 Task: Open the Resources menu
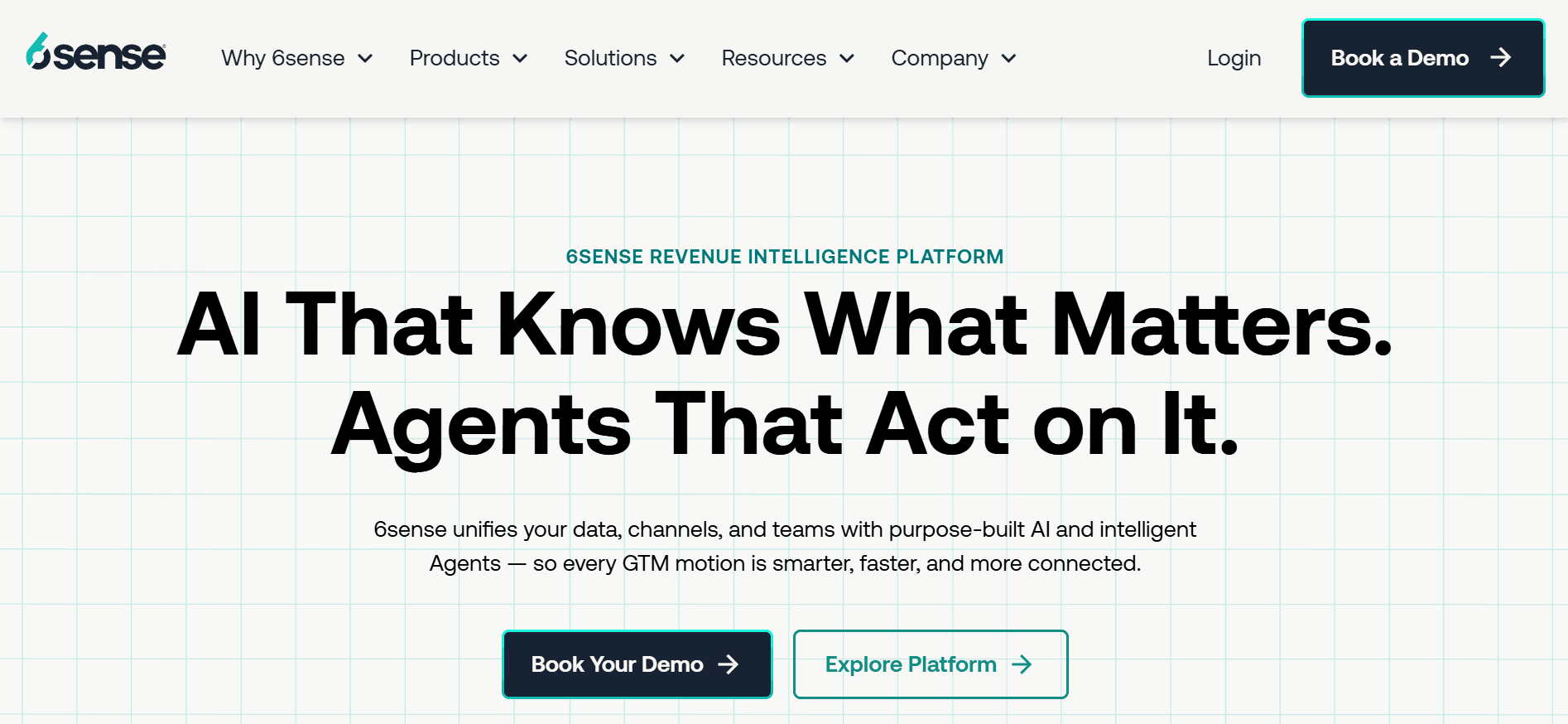(774, 58)
